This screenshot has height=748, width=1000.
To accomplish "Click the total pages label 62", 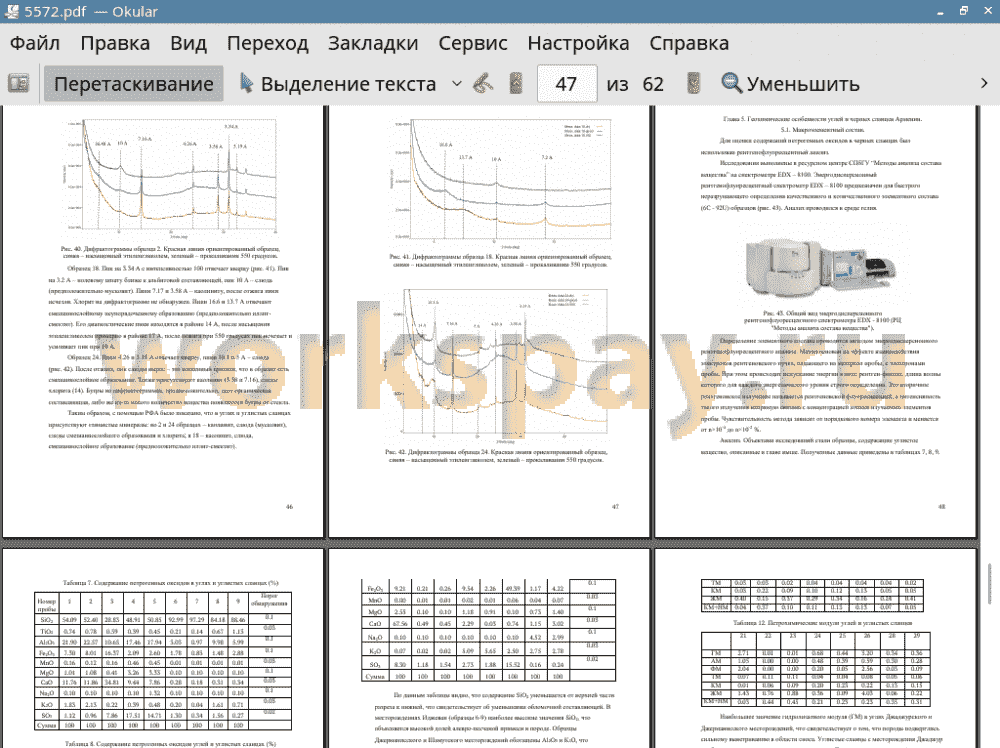I will coord(653,84).
